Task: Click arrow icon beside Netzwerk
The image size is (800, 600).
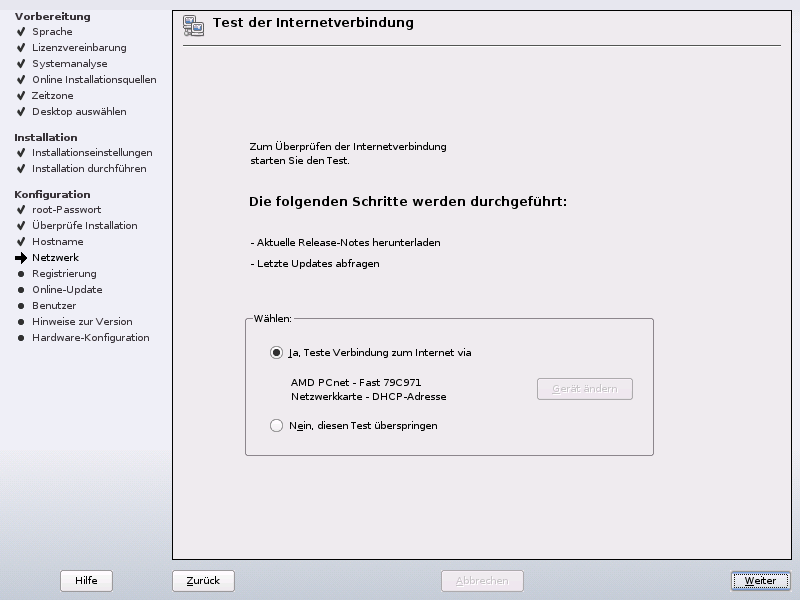Action: [21, 258]
